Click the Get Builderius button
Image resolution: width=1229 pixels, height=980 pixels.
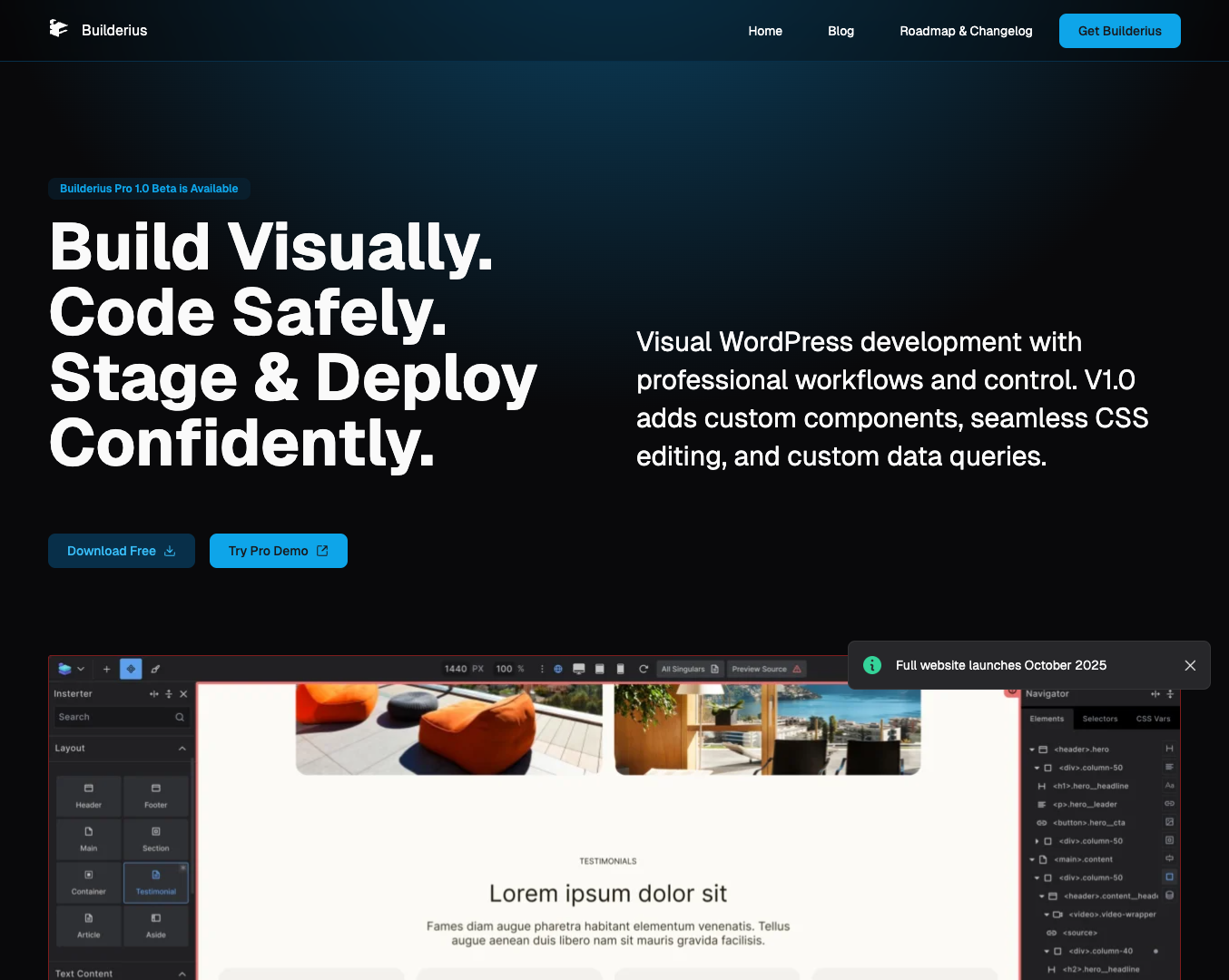point(1119,30)
